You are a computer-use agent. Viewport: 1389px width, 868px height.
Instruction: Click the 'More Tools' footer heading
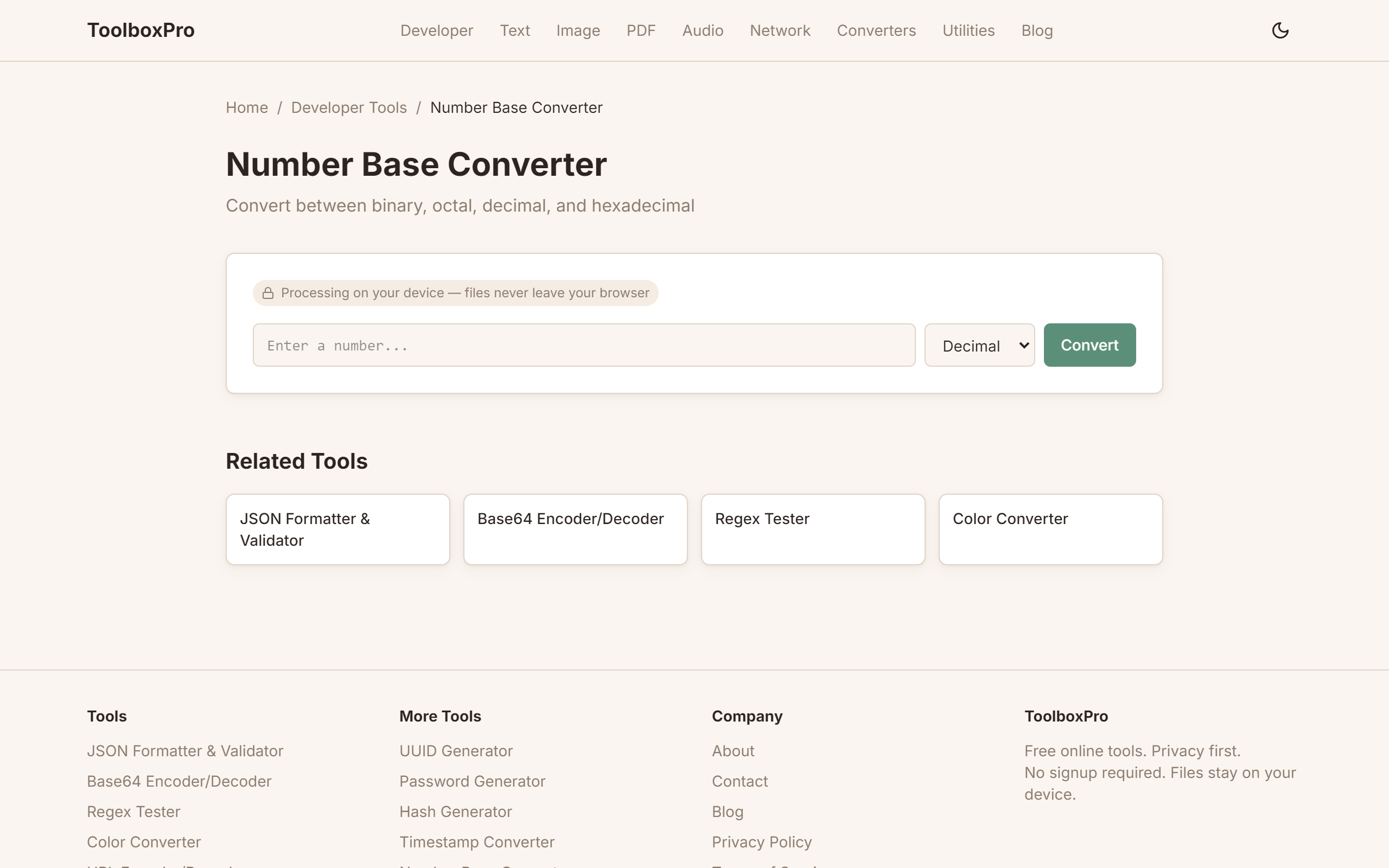tap(439, 717)
